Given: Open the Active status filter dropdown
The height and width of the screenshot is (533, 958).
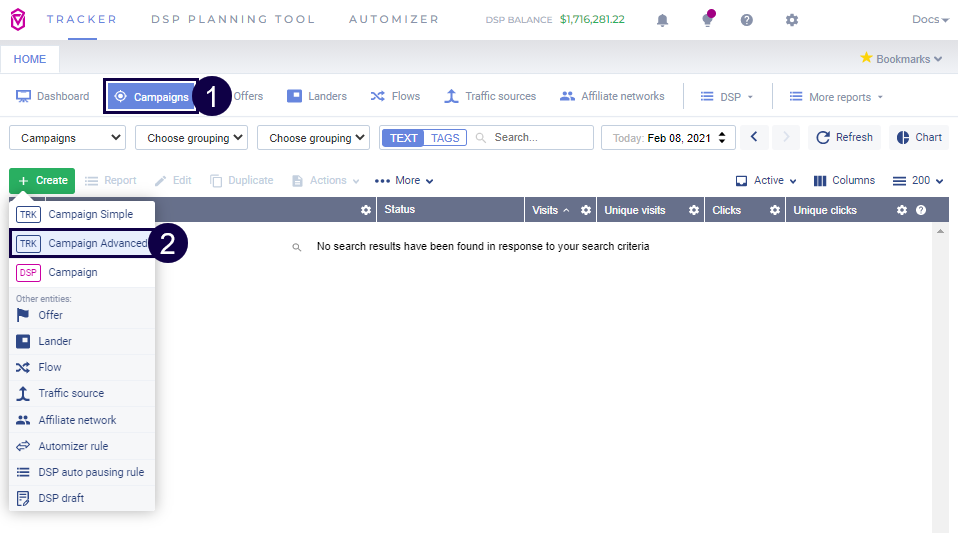Looking at the screenshot, I should point(767,181).
